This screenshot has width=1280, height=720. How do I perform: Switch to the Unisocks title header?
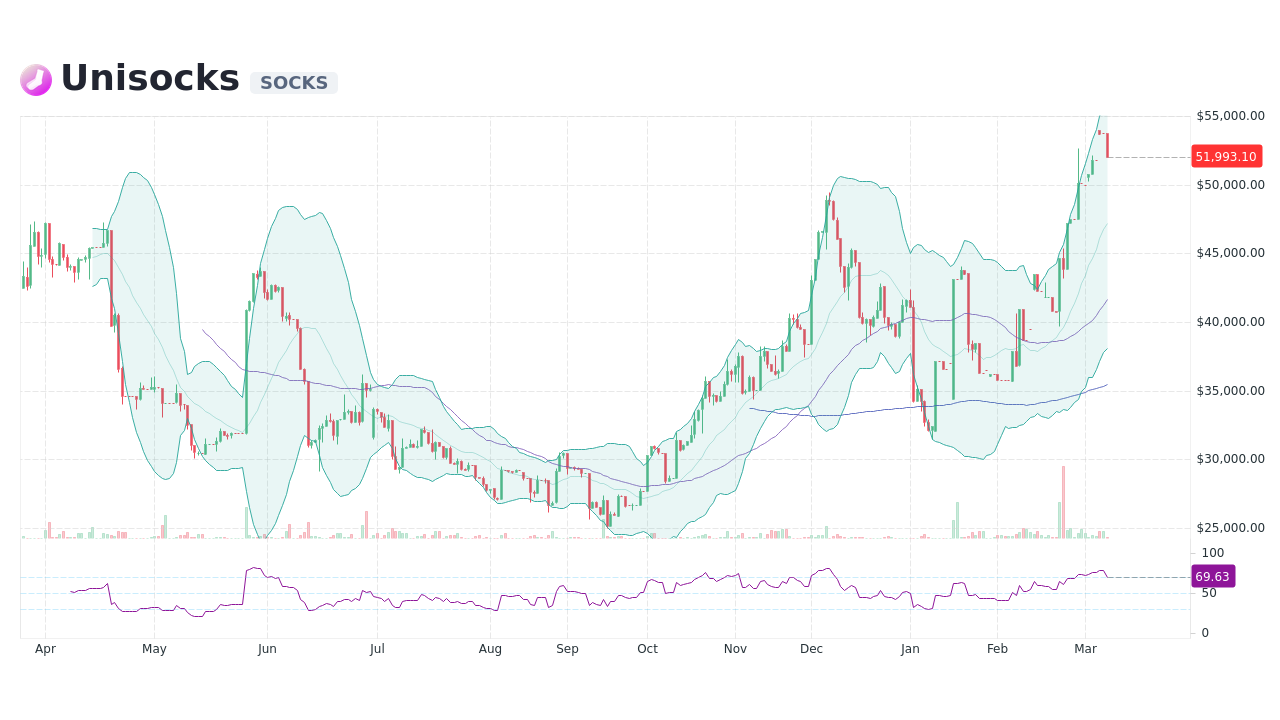tap(148, 77)
